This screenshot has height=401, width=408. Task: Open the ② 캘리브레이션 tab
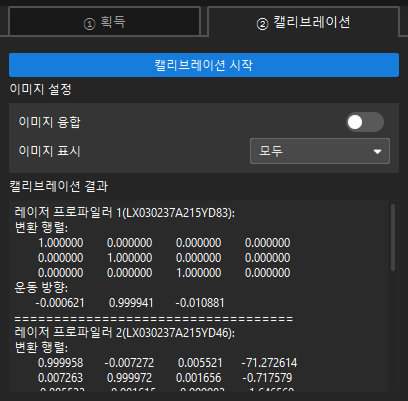(303, 22)
